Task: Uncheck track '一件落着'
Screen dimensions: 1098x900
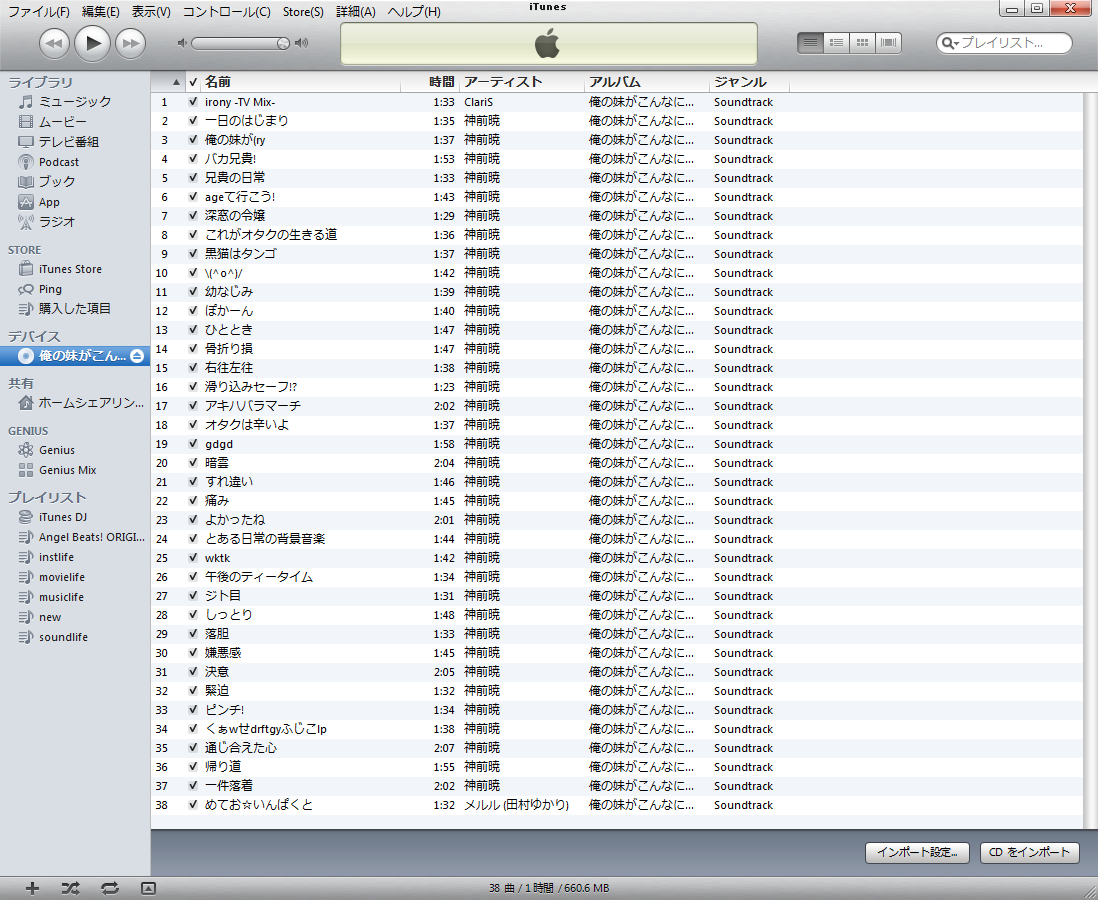Action: (193, 785)
